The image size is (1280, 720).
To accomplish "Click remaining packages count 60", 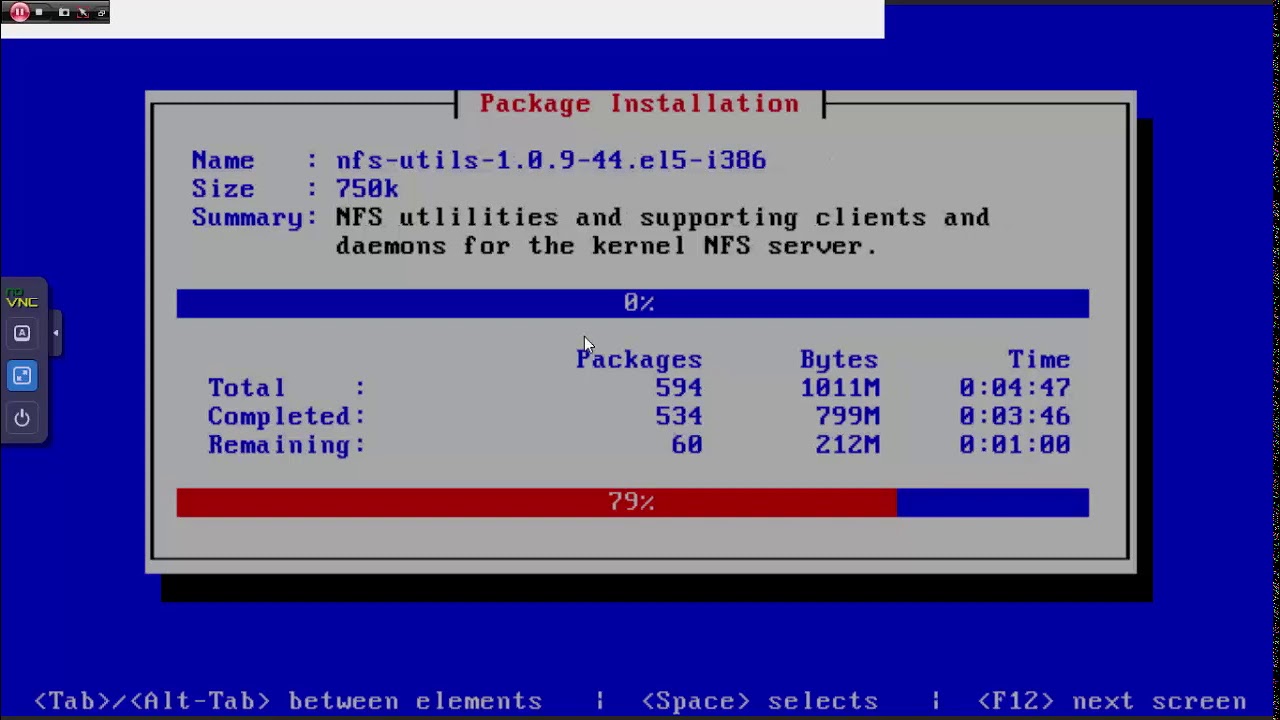I will click(687, 445).
